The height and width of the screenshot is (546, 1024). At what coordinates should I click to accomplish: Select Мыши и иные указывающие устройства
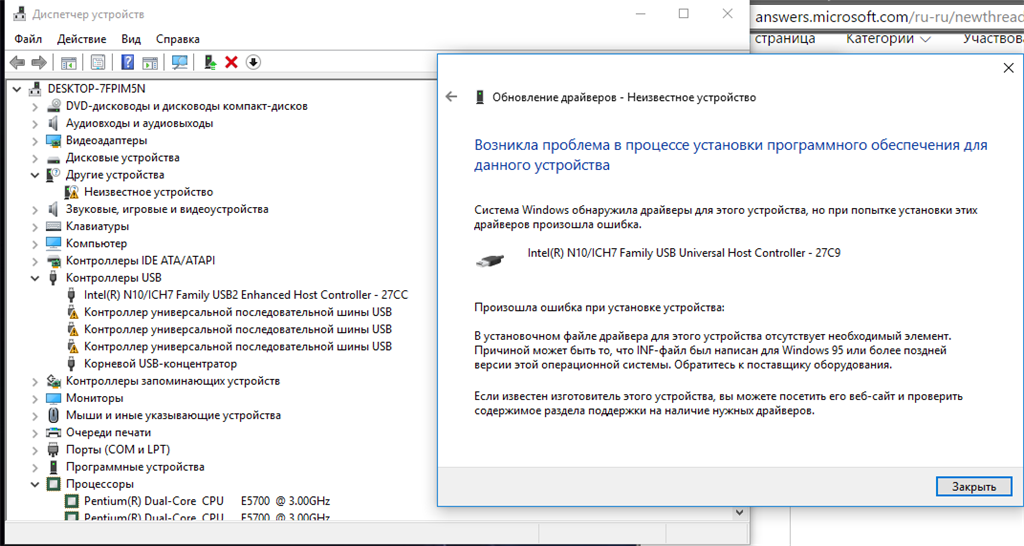coord(173,415)
